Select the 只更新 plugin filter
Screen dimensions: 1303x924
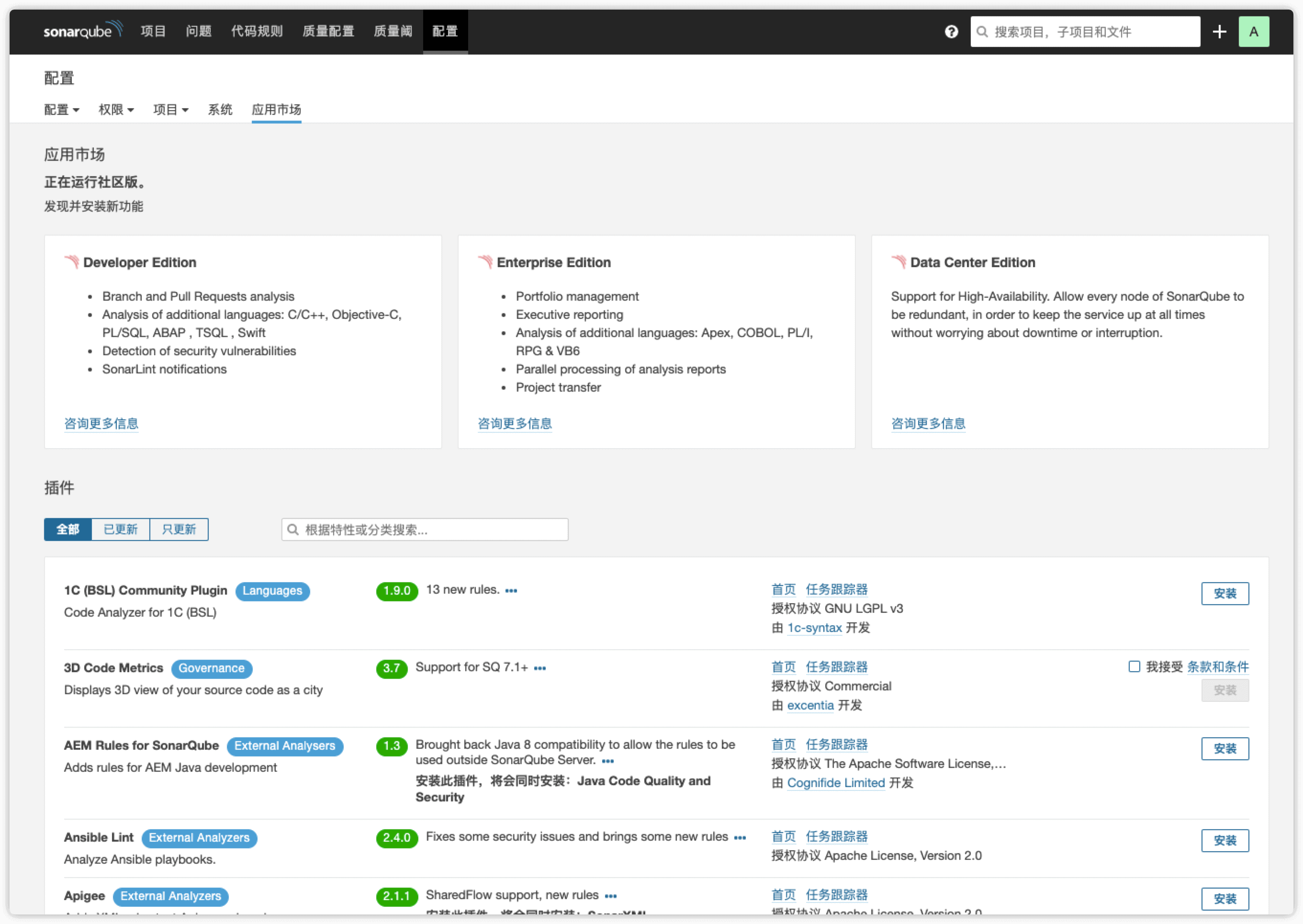[179, 529]
